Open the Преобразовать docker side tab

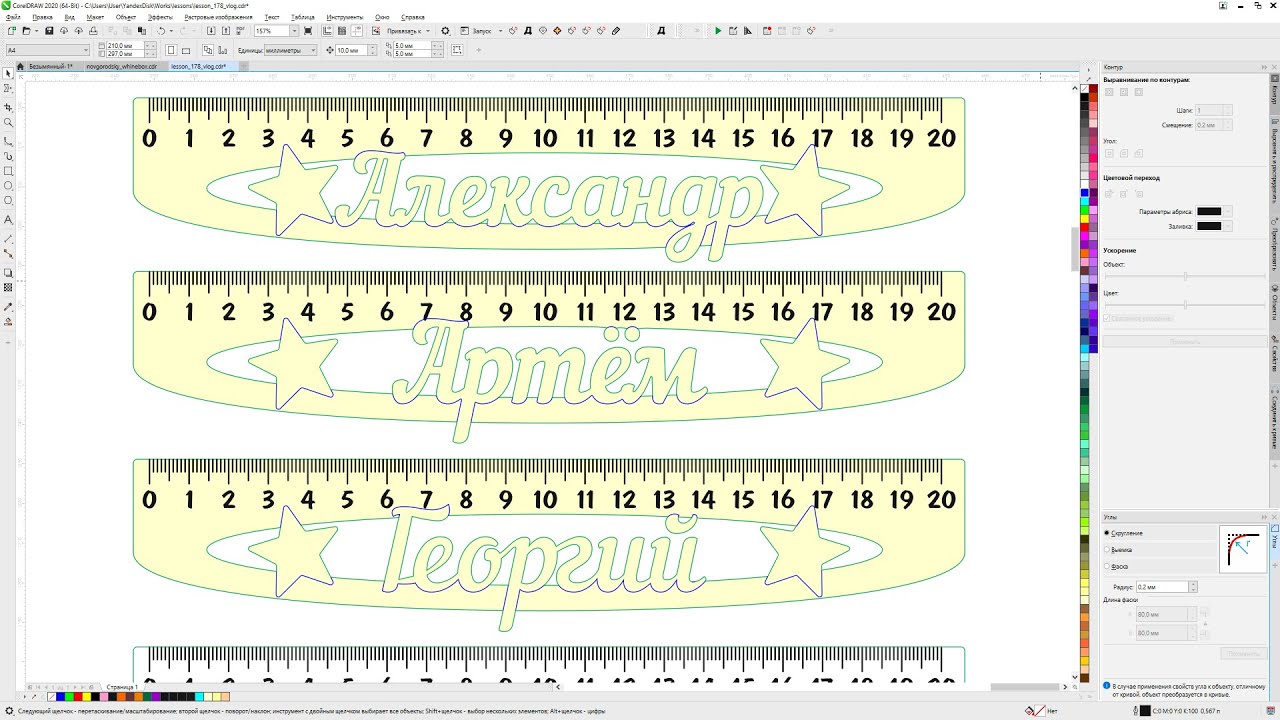point(1274,243)
